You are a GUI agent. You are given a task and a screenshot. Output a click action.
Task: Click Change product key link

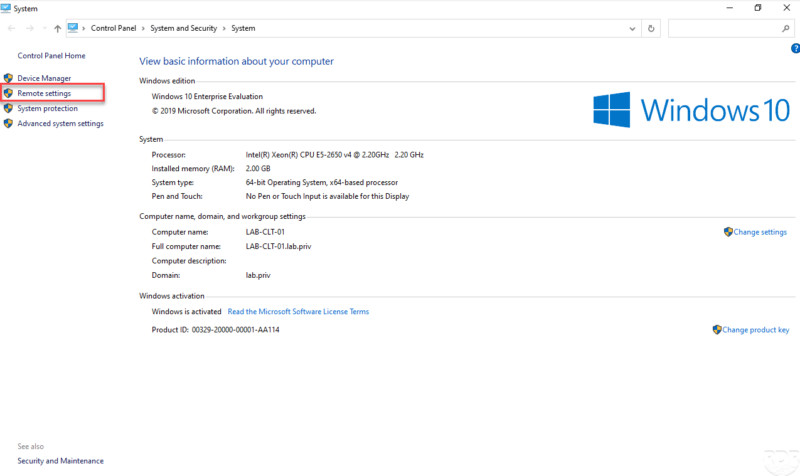pyautogui.click(x=756, y=330)
